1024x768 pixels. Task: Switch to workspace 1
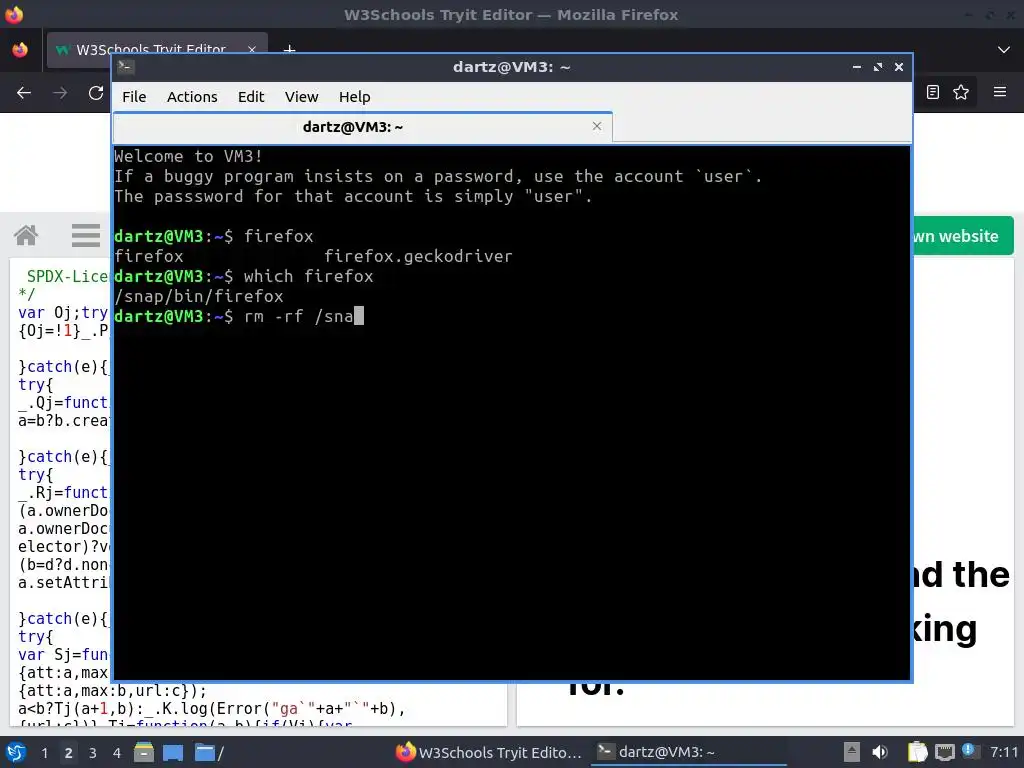click(x=44, y=753)
